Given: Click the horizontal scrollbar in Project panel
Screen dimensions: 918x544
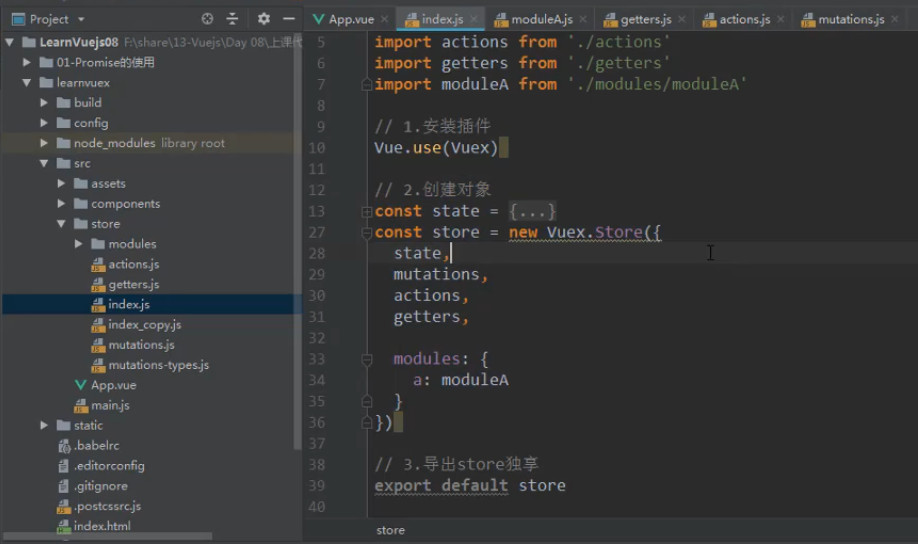Looking at the screenshot, I should click(x=108, y=536).
